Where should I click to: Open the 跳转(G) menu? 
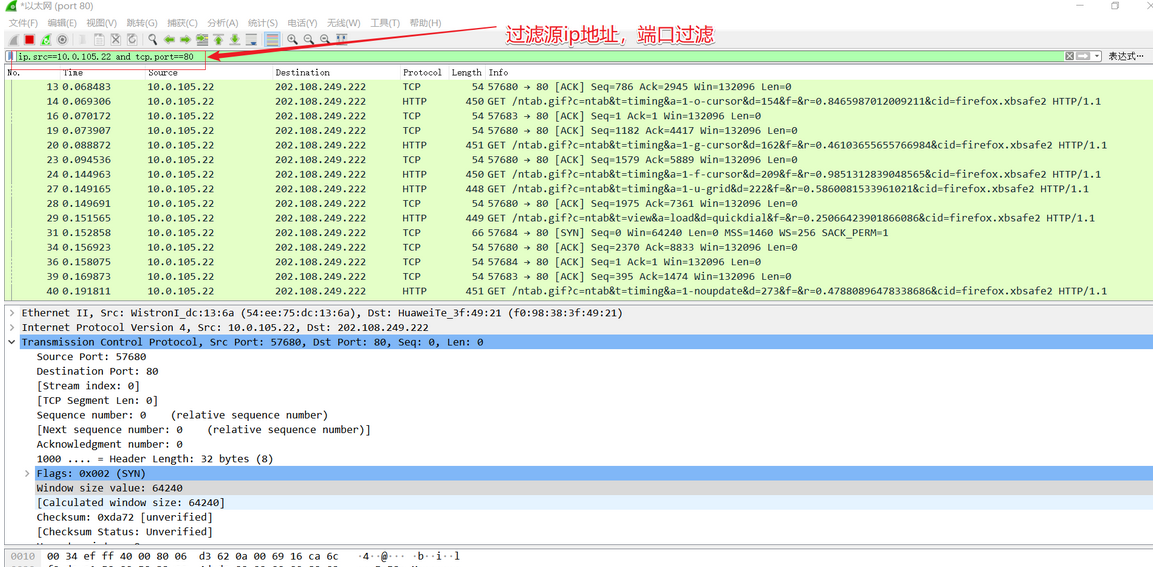[x=141, y=24]
